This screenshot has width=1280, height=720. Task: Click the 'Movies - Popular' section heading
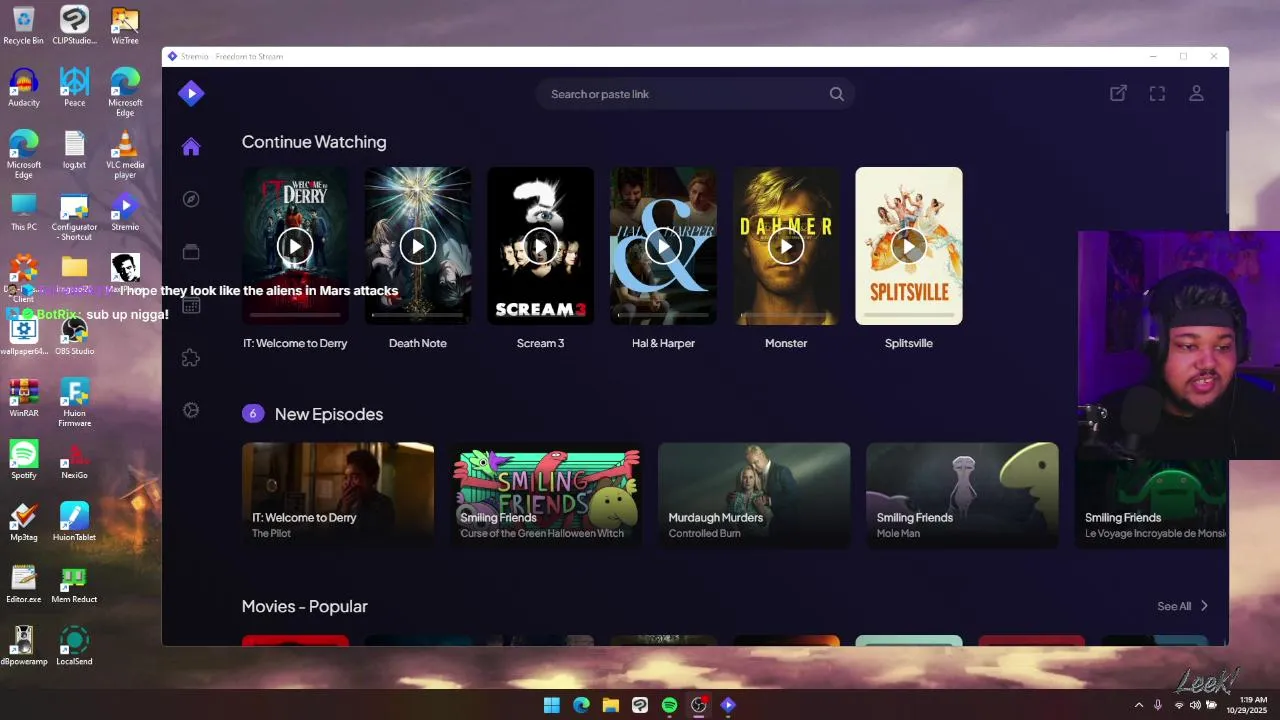pos(305,606)
